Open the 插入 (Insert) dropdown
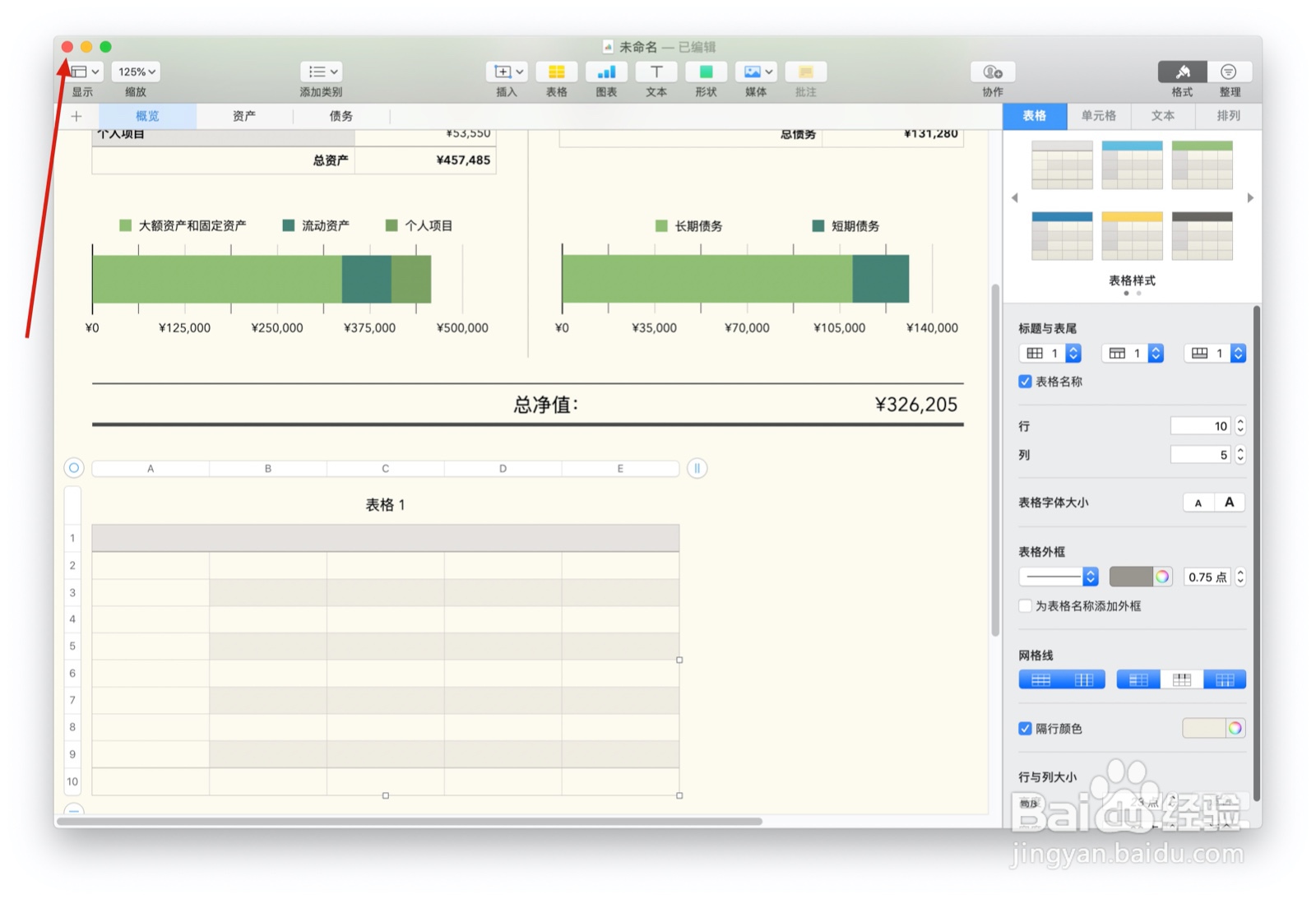 (507, 72)
